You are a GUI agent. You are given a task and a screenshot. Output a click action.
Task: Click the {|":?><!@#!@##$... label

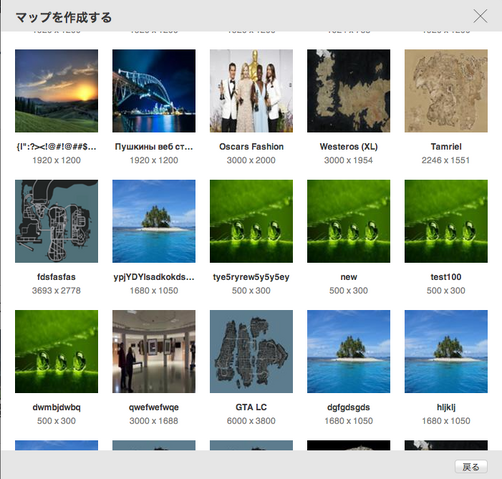[x=56, y=147]
